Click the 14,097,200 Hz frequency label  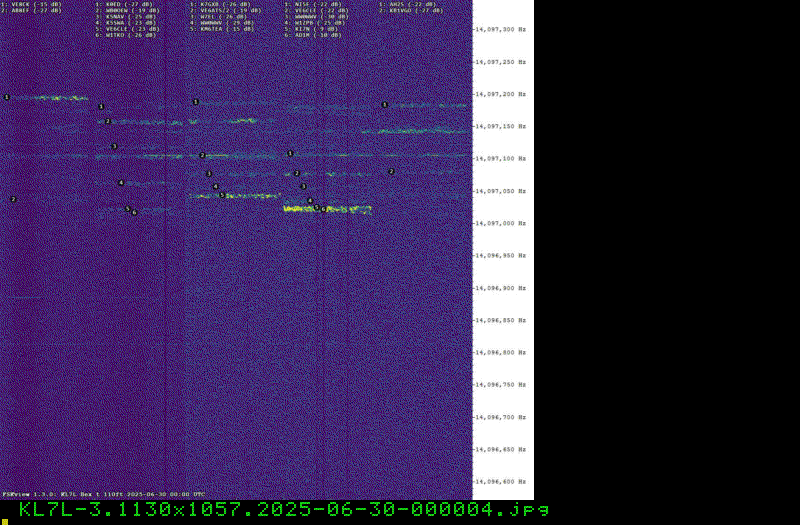click(501, 94)
